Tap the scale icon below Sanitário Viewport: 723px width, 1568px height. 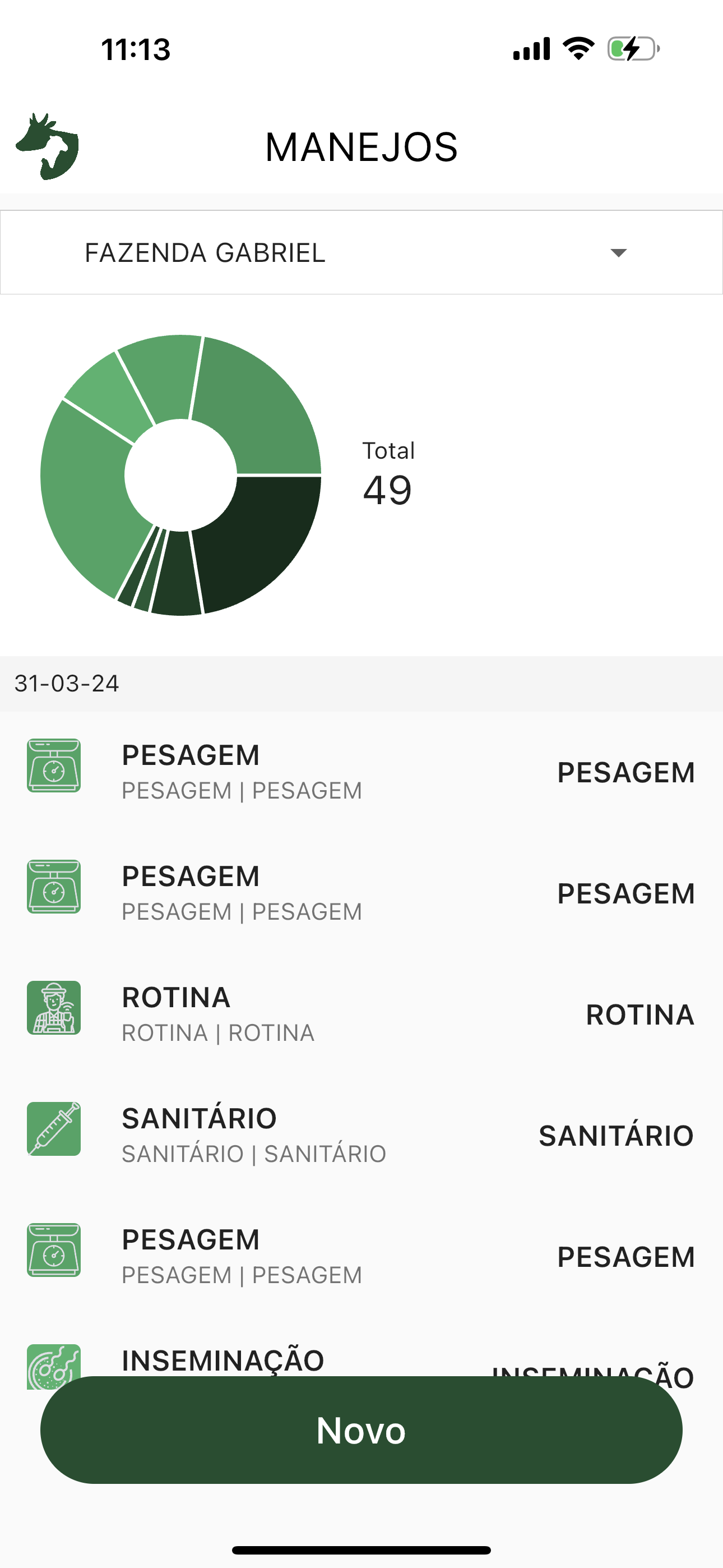[54, 1249]
